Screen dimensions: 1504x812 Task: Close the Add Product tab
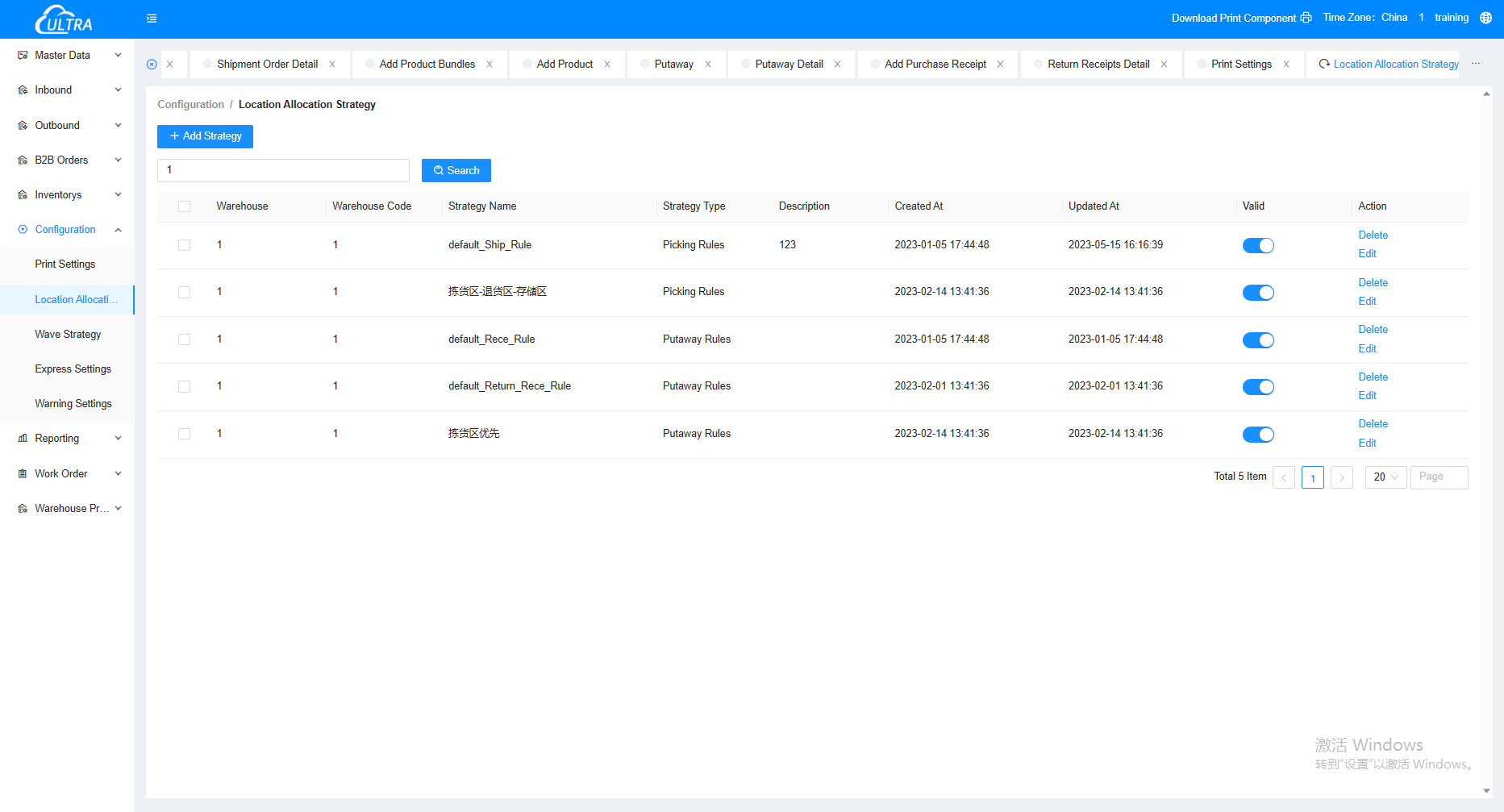click(x=607, y=65)
